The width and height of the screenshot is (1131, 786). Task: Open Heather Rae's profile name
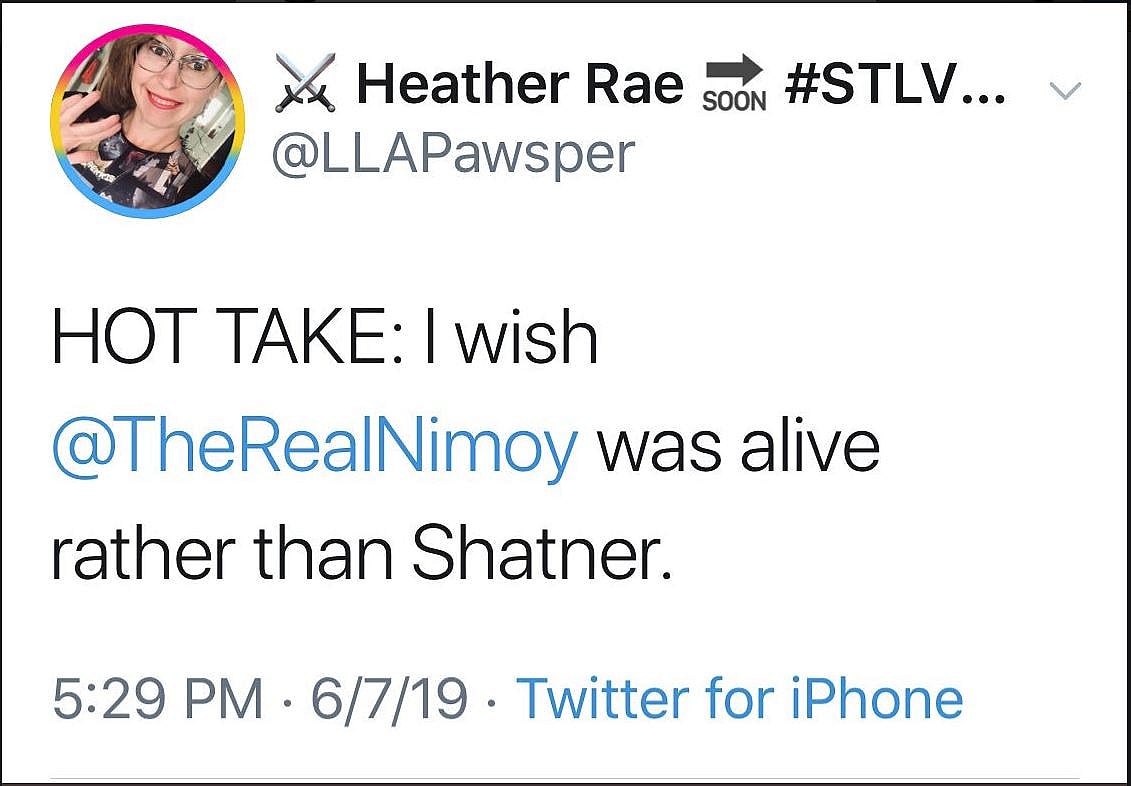point(520,85)
